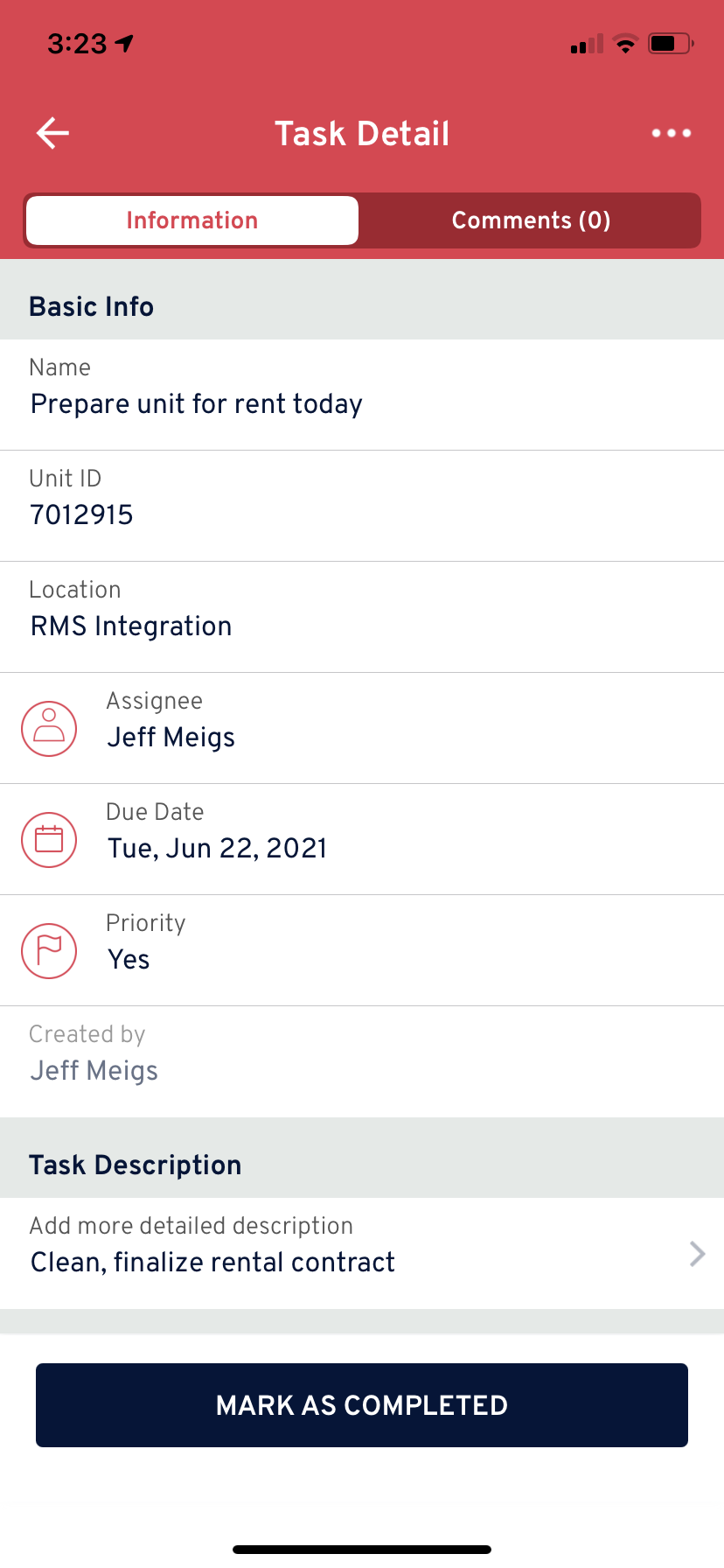Tap the battery indicator icon

coord(671,43)
